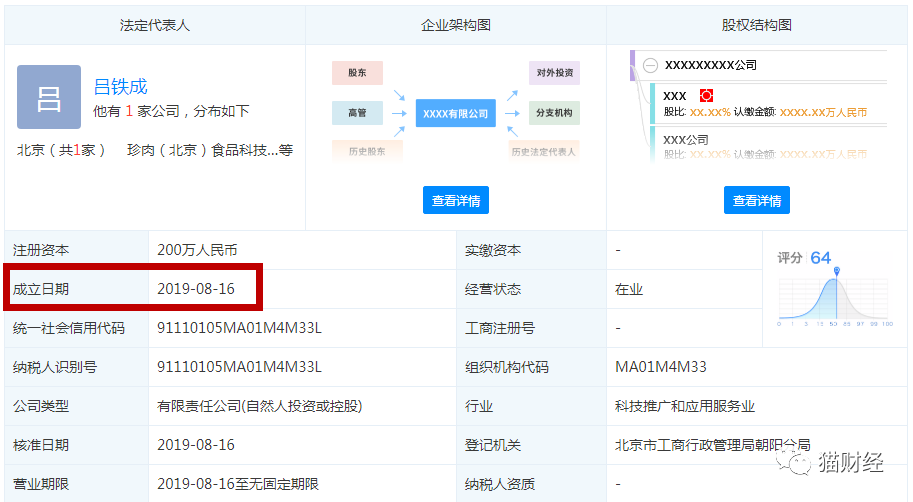Click the 企业架构图 column header
The image size is (913, 502).
pyautogui.click(x=456, y=25)
